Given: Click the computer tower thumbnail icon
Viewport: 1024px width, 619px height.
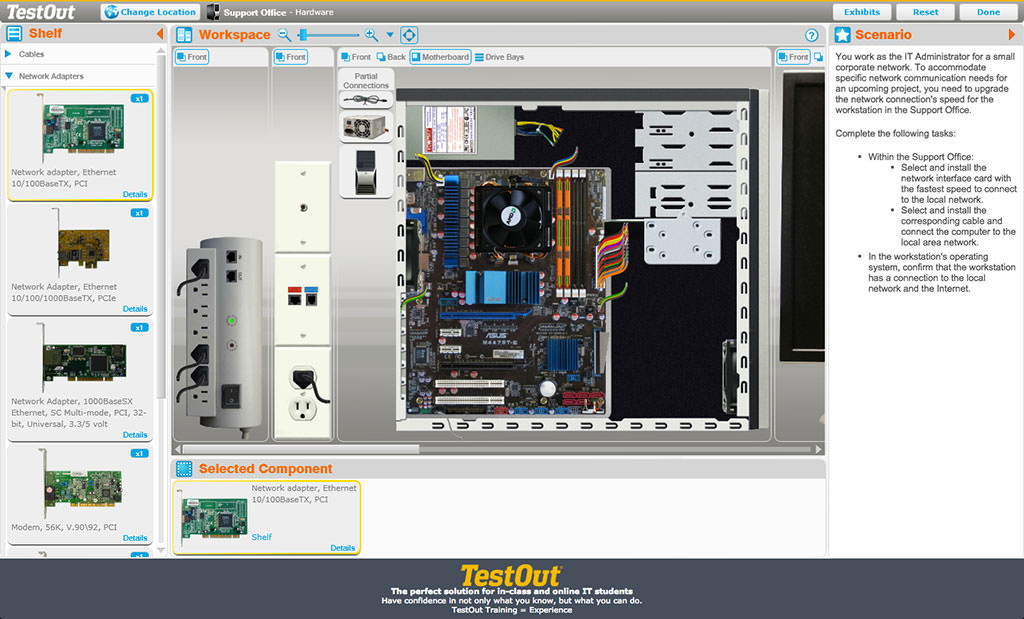Looking at the screenshot, I should tap(366, 172).
